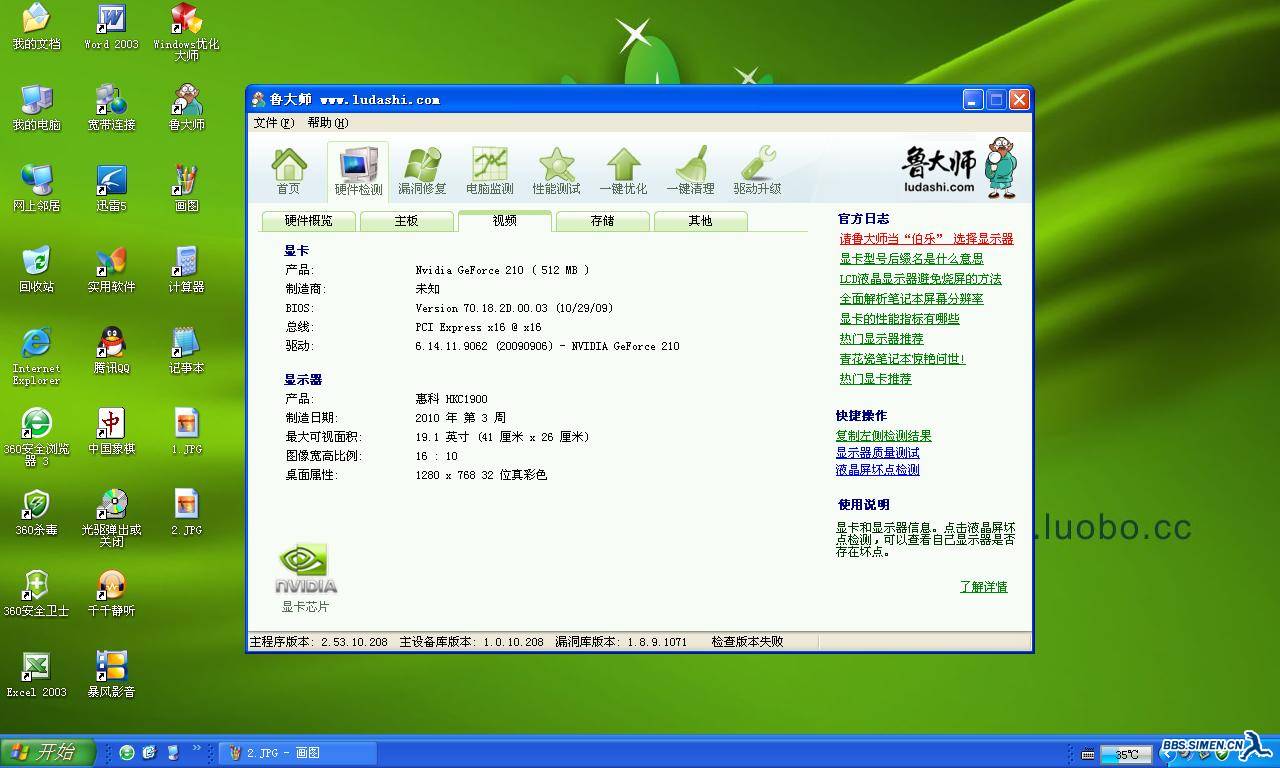Open the 画图 paint desktop shortcut
The width and height of the screenshot is (1280, 768).
pos(186,189)
